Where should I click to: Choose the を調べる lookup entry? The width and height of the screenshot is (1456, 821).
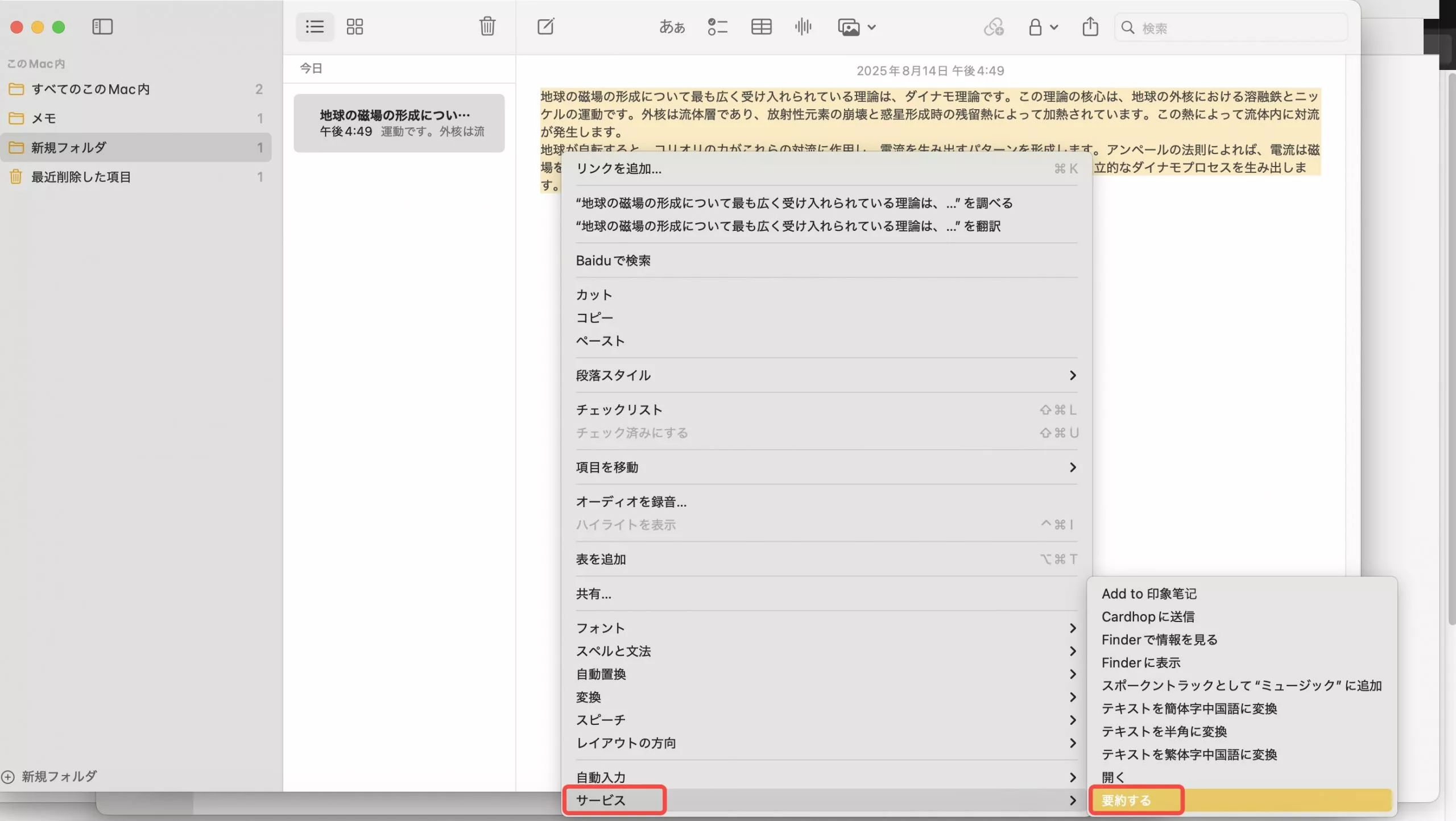pyautogui.click(x=826, y=203)
